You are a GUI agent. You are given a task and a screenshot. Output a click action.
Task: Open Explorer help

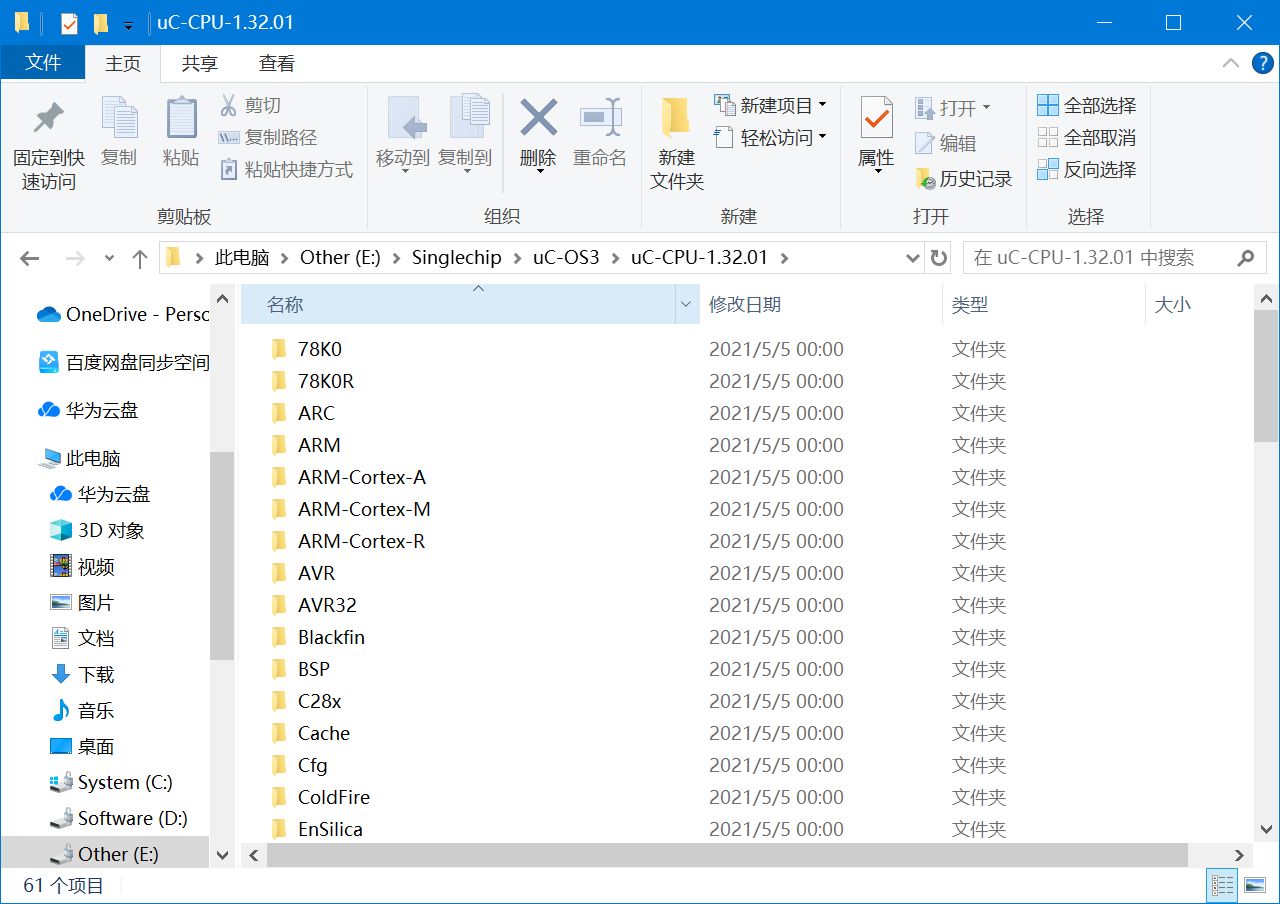(x=1263, y=63)
